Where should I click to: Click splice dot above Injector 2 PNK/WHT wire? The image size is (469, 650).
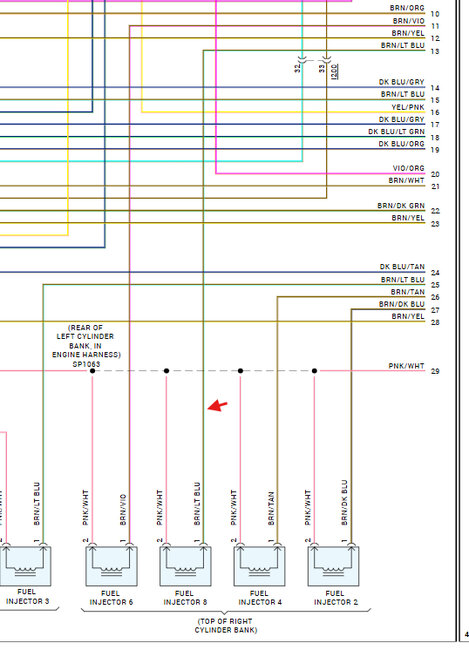coord(314,371)
